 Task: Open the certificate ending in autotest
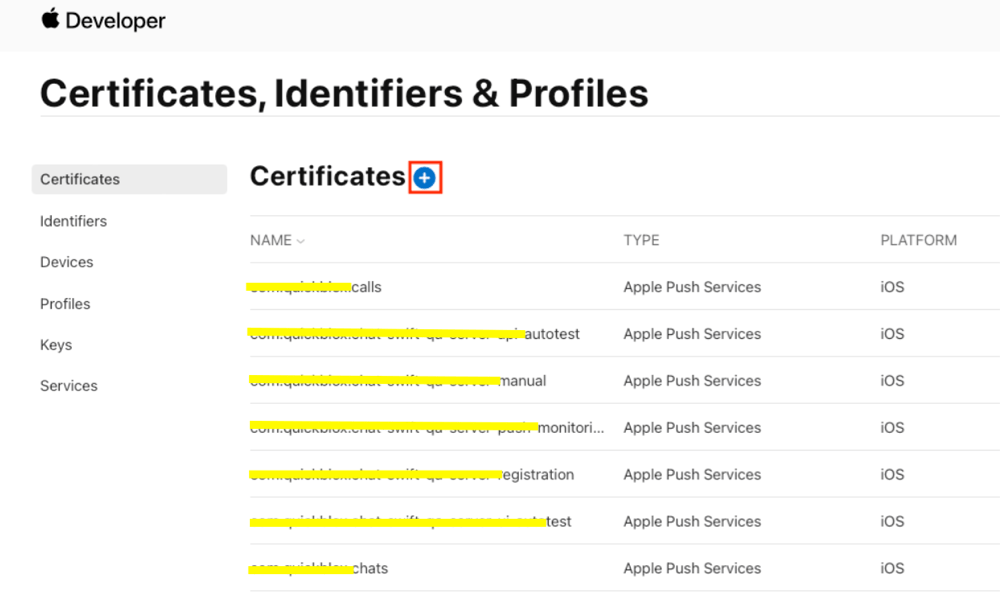click(415, 334)
